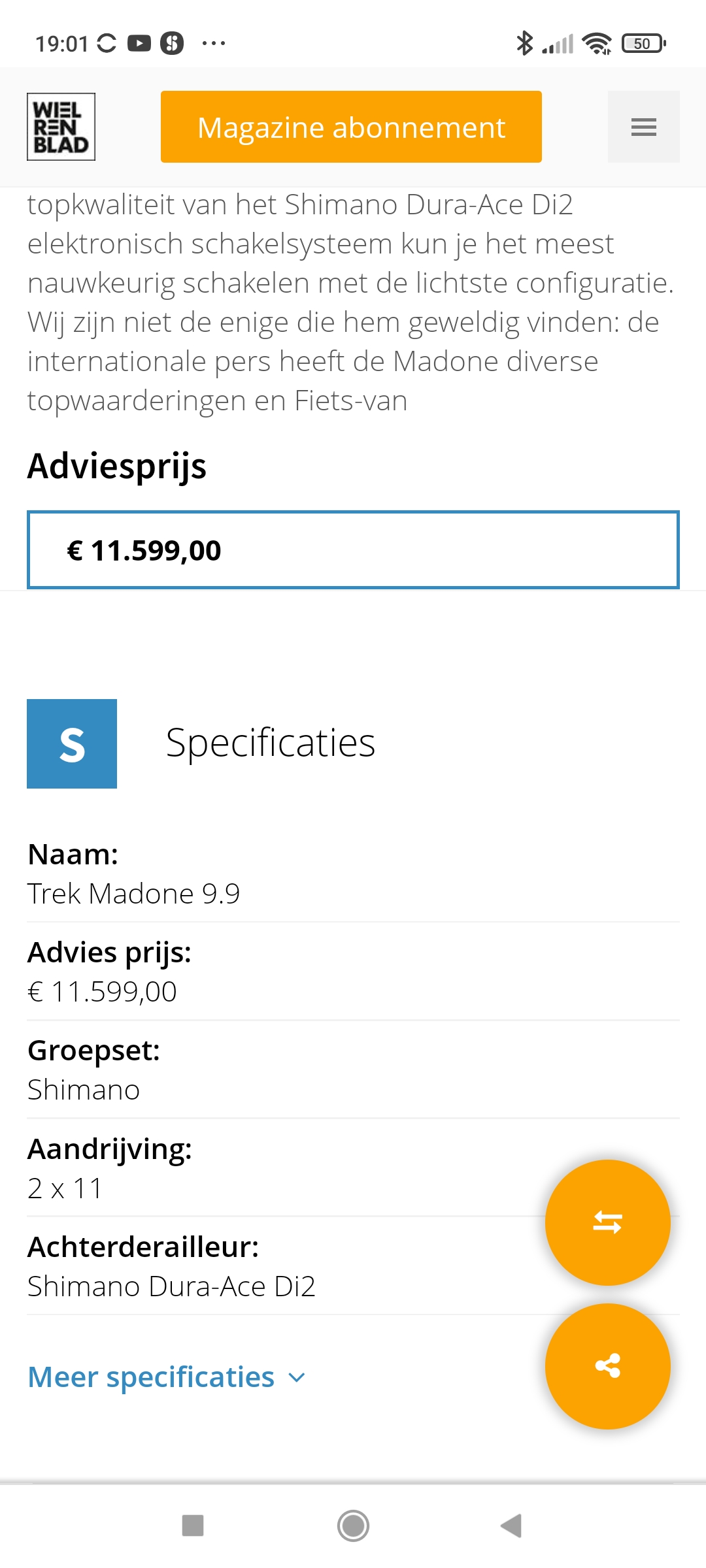
Task: Tap the Specificaties heading
Action: (271, 743)
